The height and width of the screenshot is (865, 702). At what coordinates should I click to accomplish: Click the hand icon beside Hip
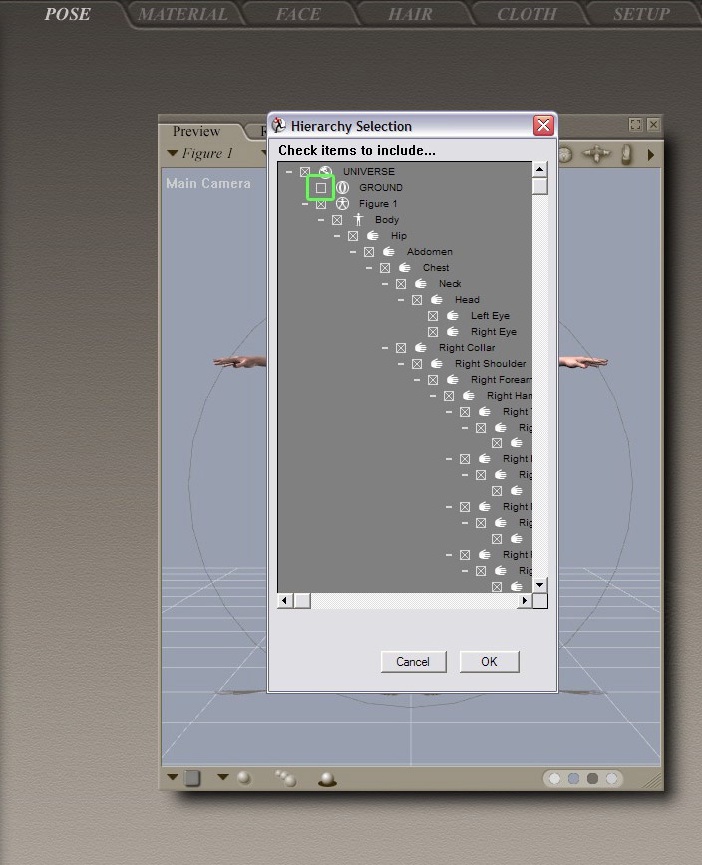coord(373,236)
